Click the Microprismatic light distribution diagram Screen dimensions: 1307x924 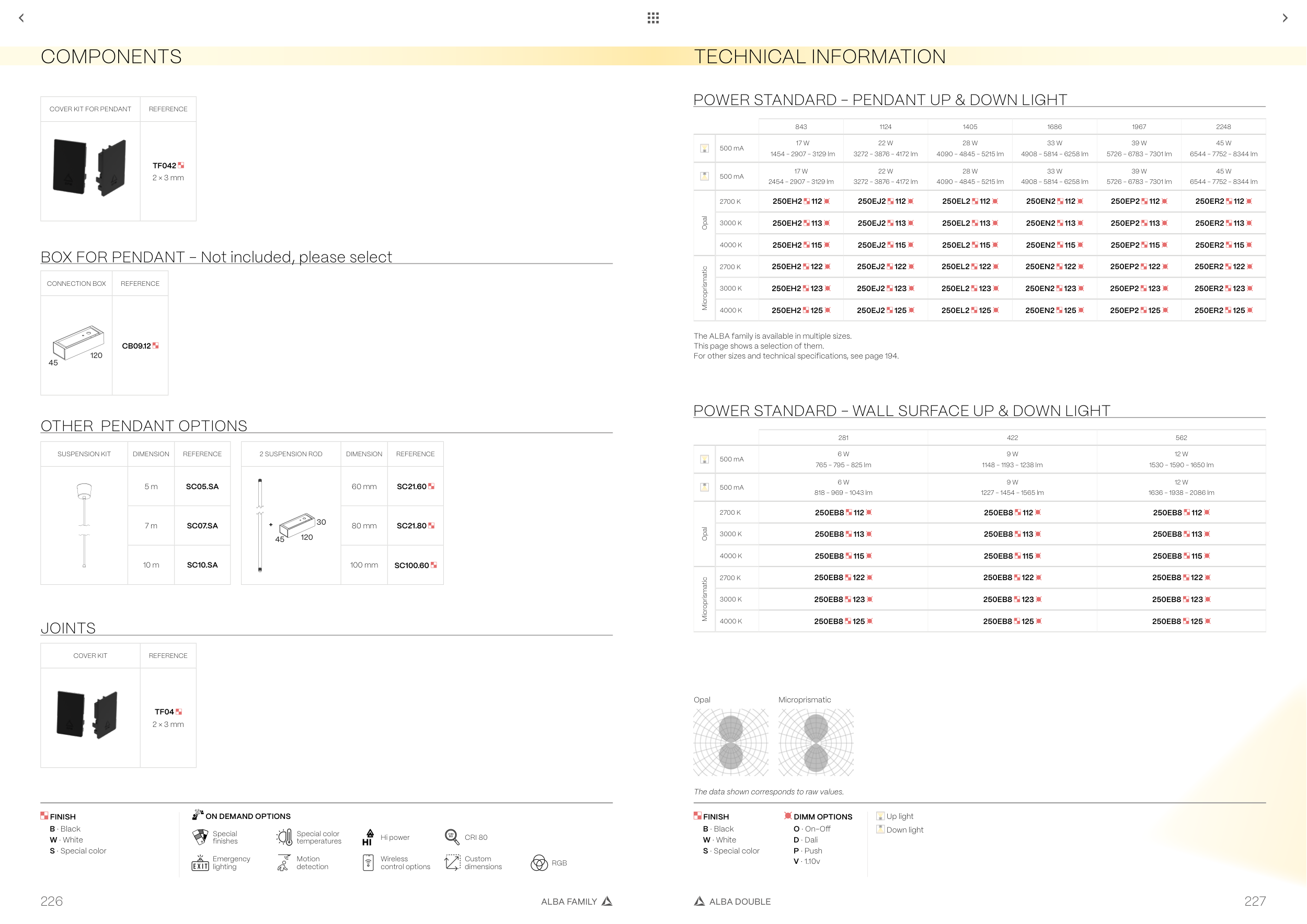pyautogui.click(x=816, y=743)
